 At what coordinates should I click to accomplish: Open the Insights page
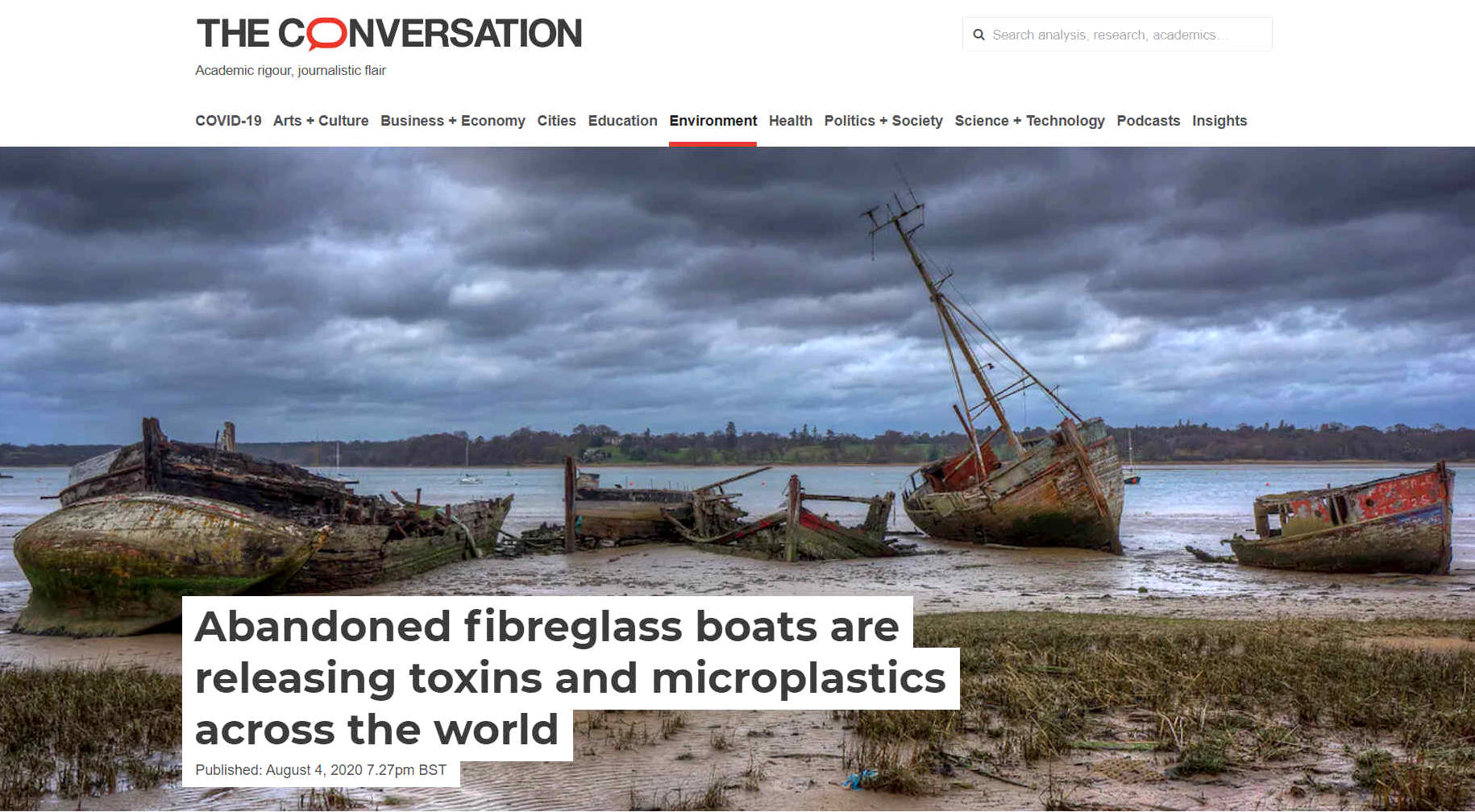pyautogui.click(x=1219, y=121)
